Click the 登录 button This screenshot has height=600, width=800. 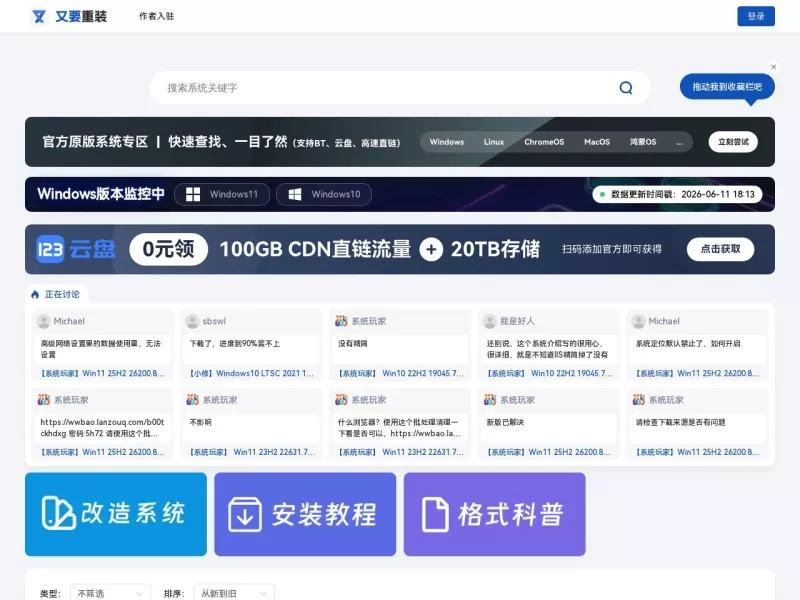[x=756, y=16]
